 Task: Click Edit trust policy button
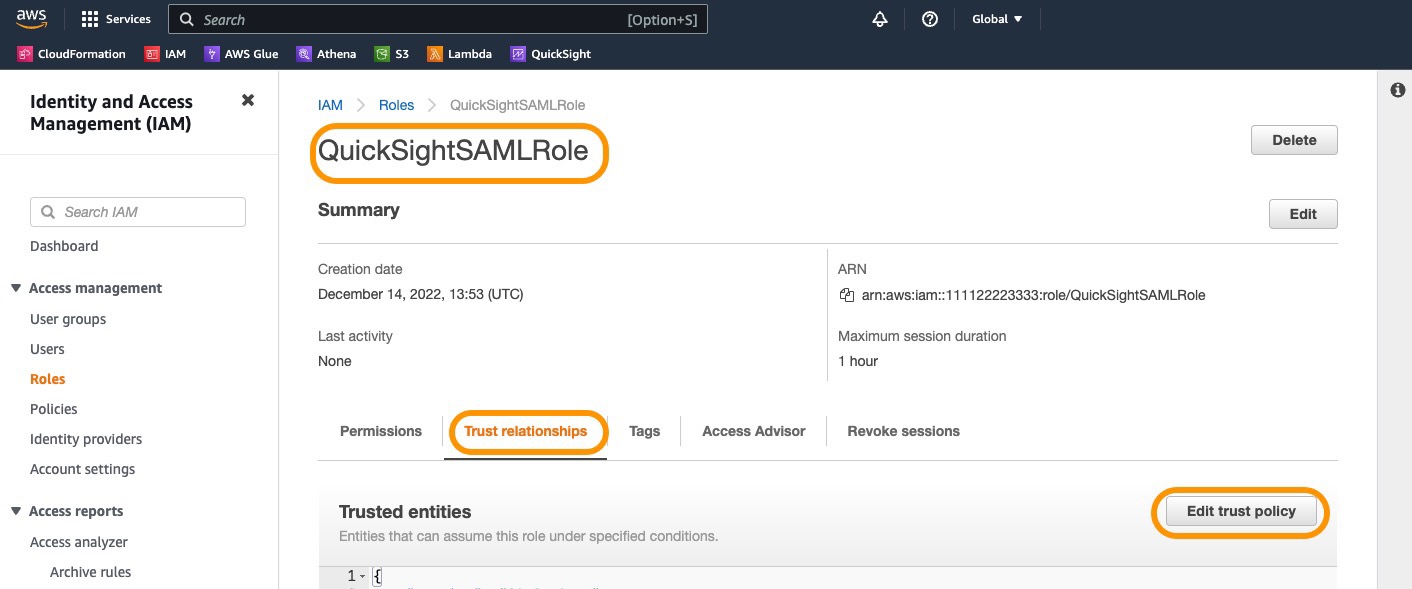(1241, 511)
